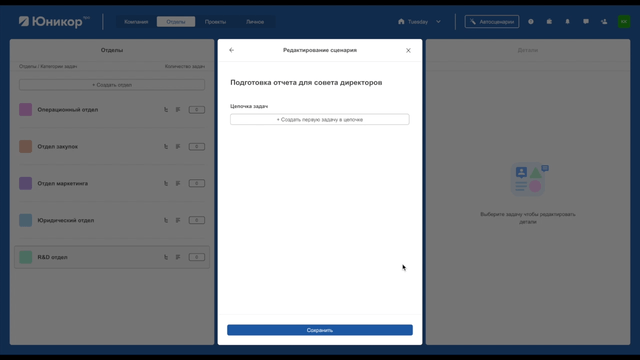Click list view icon for Отдел маркетинга
Screen dimensions: 640x360
pos(178,183)
